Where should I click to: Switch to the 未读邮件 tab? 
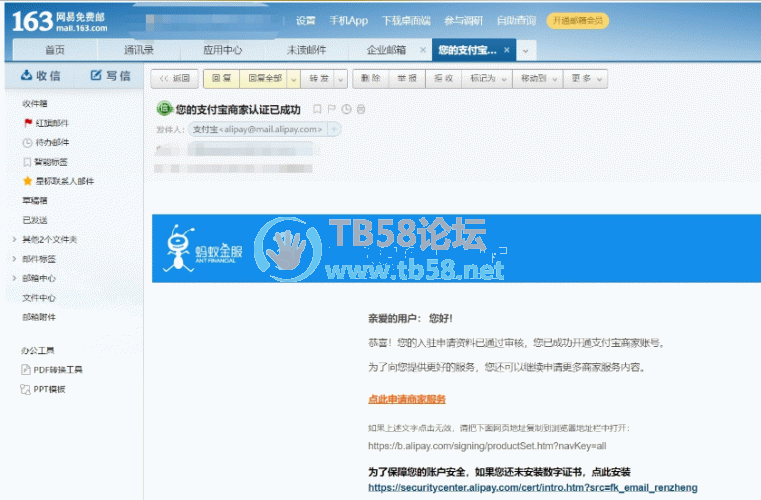(306, 50)
